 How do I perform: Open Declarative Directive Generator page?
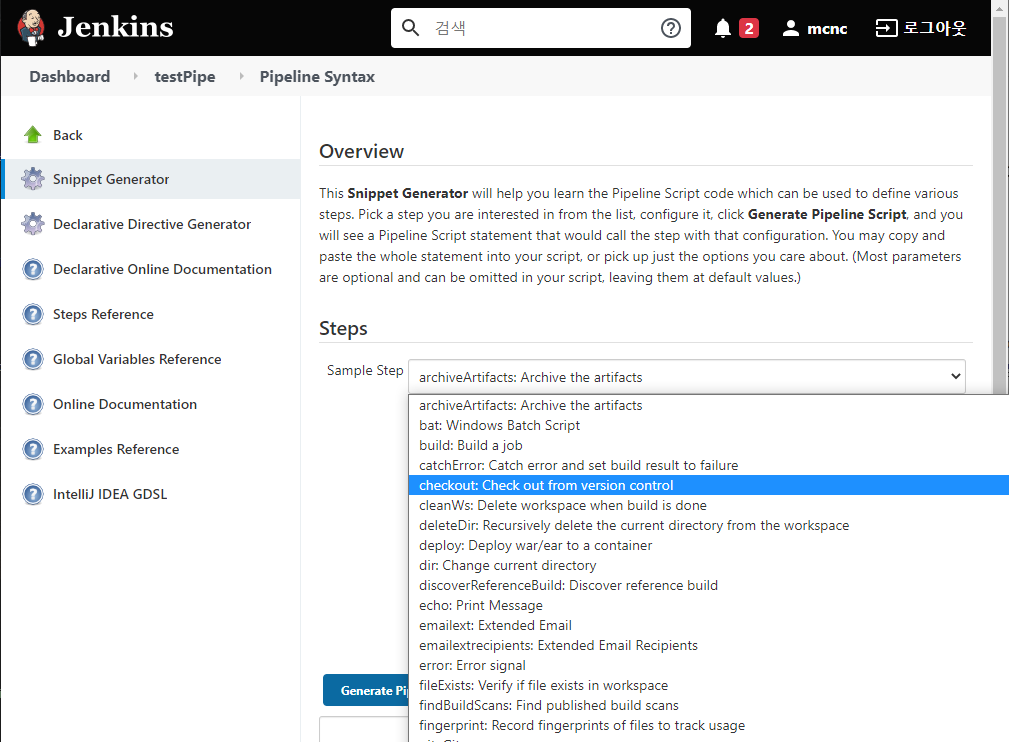coord(152,224)
